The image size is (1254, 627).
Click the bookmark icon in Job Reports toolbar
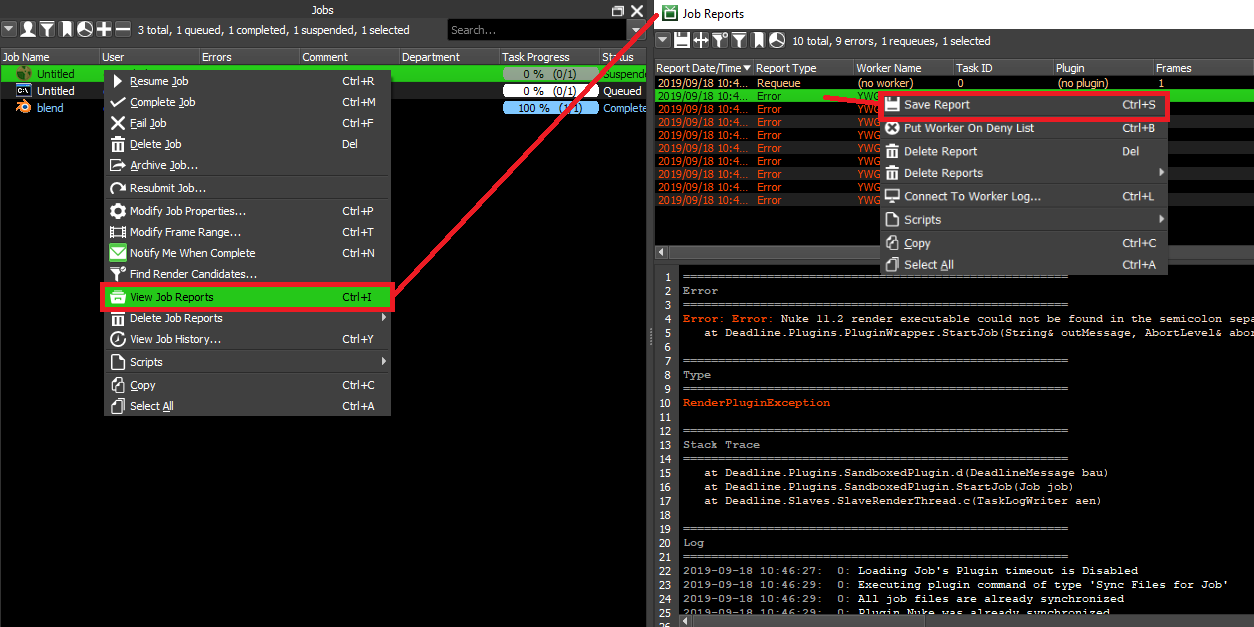click(x=758, y=41)
